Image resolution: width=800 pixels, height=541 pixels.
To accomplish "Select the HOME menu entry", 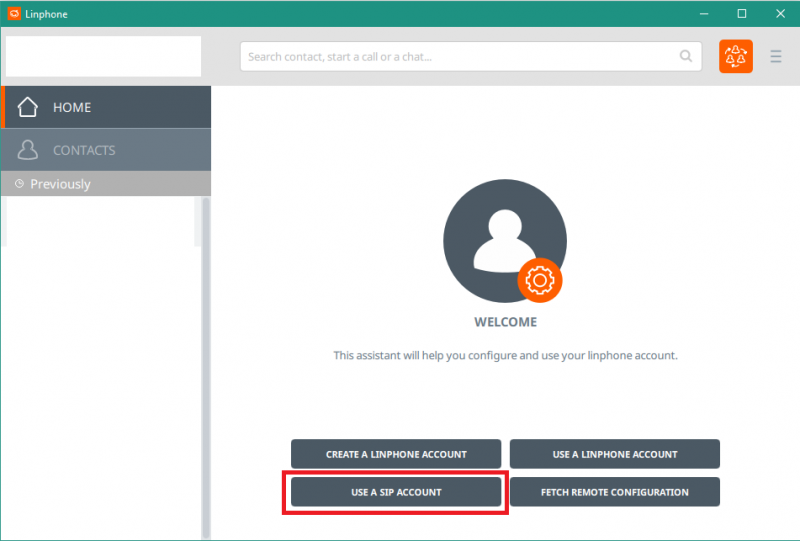I will 106,107.
